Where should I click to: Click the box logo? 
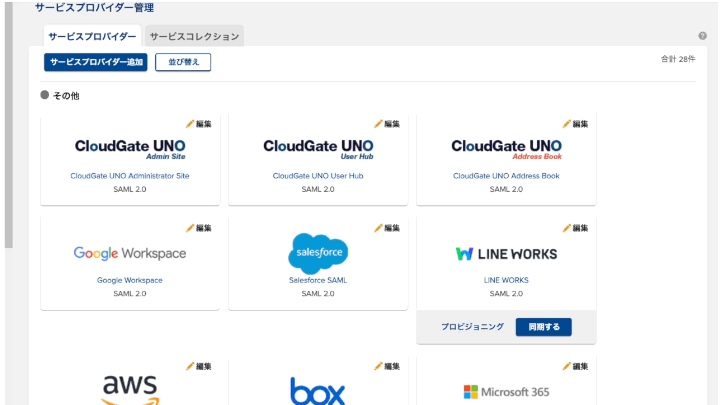[318, 391]
